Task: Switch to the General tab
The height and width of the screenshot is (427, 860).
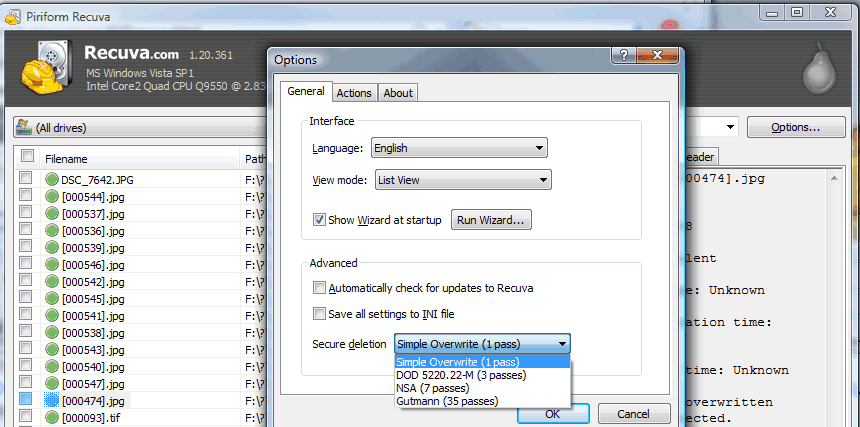Action: click(x=306, y=91)
